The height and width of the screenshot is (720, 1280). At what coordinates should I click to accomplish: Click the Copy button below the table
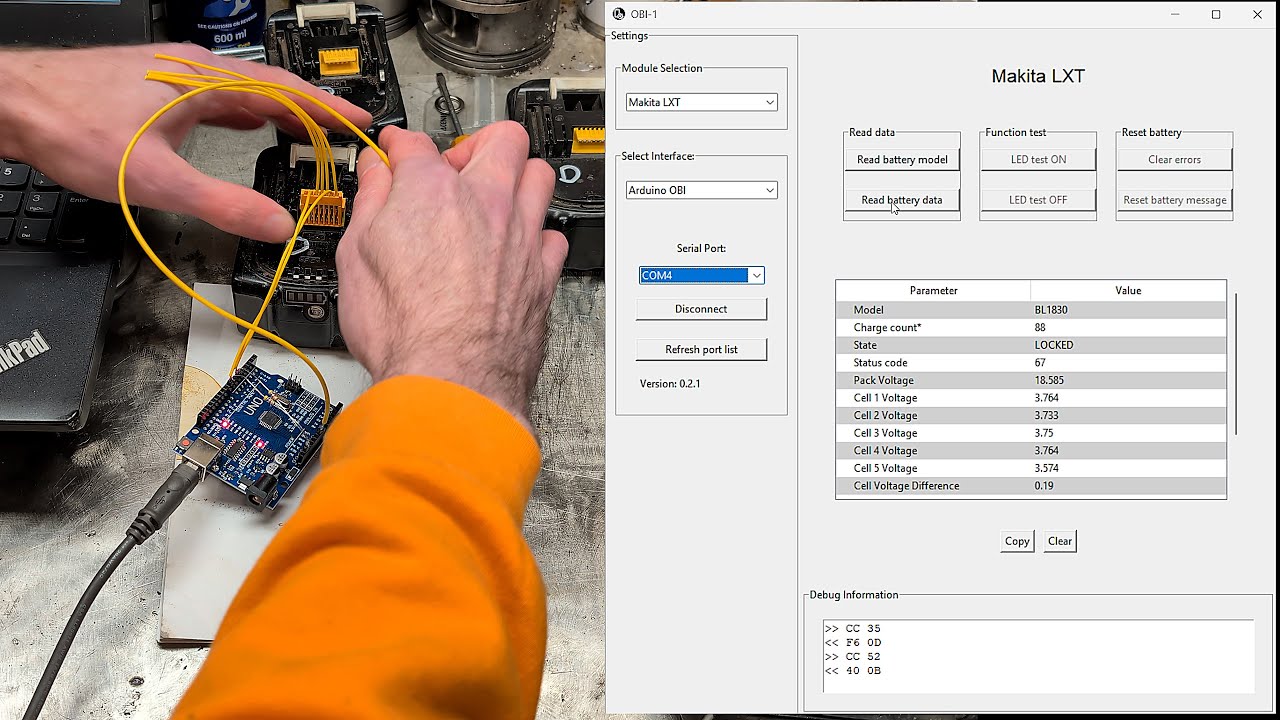pyautogui.click(x=1017, y=541)
